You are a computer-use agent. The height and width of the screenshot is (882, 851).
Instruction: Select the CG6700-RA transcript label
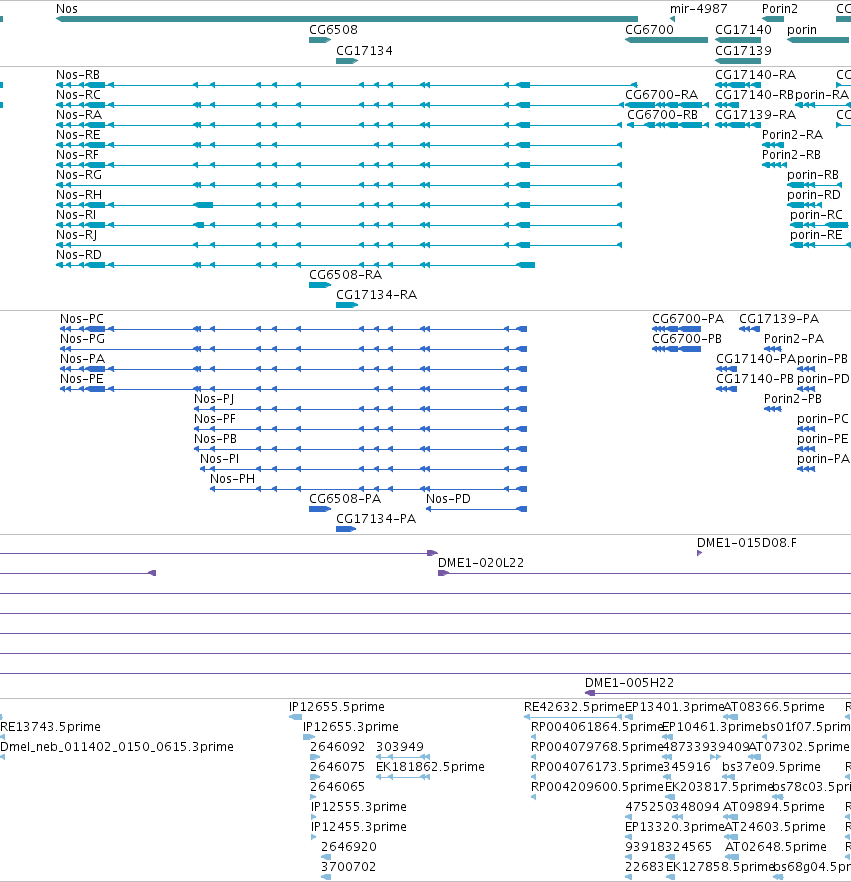661,95
